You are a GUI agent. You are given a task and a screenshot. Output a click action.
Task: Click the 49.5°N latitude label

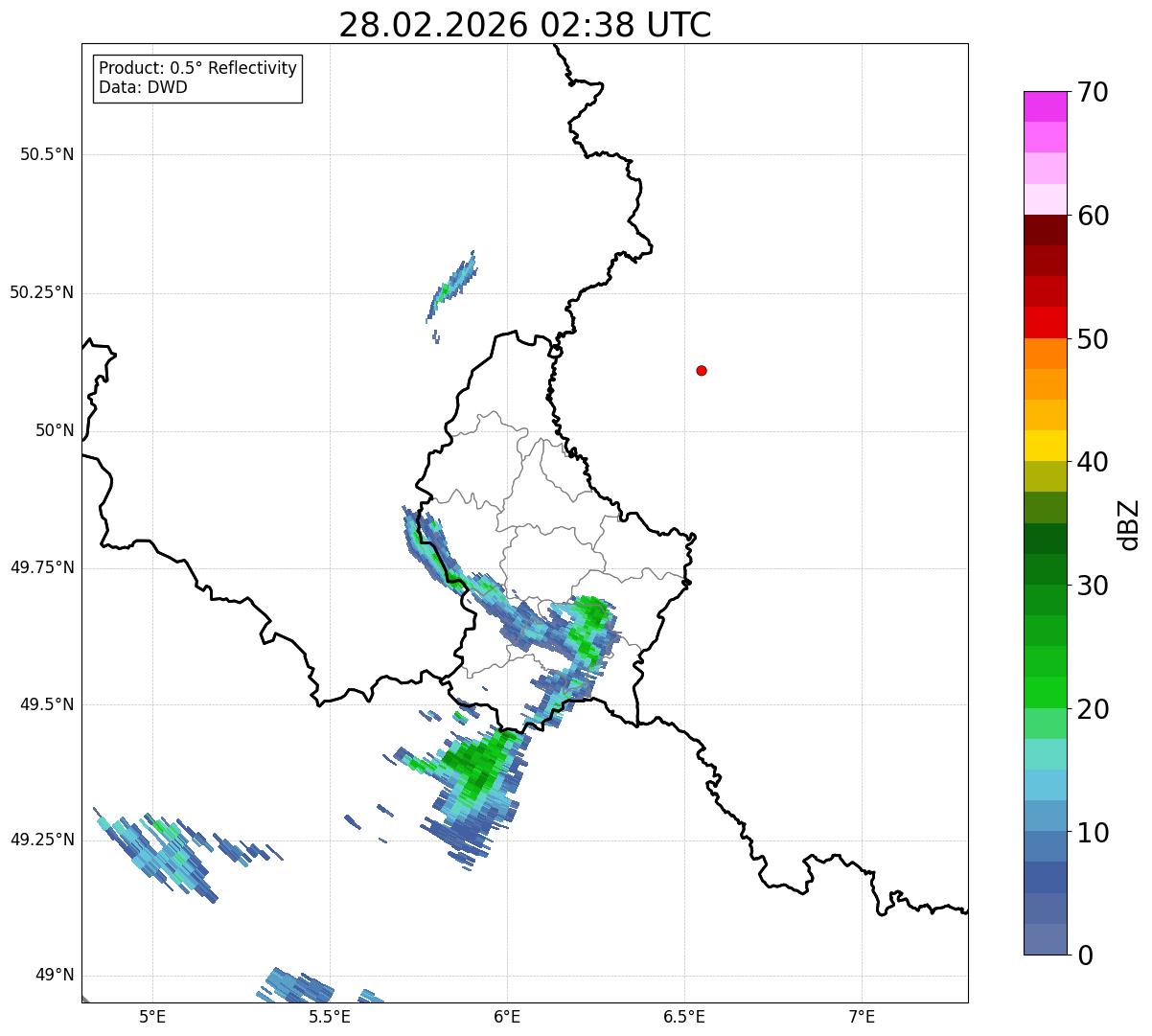47,704
